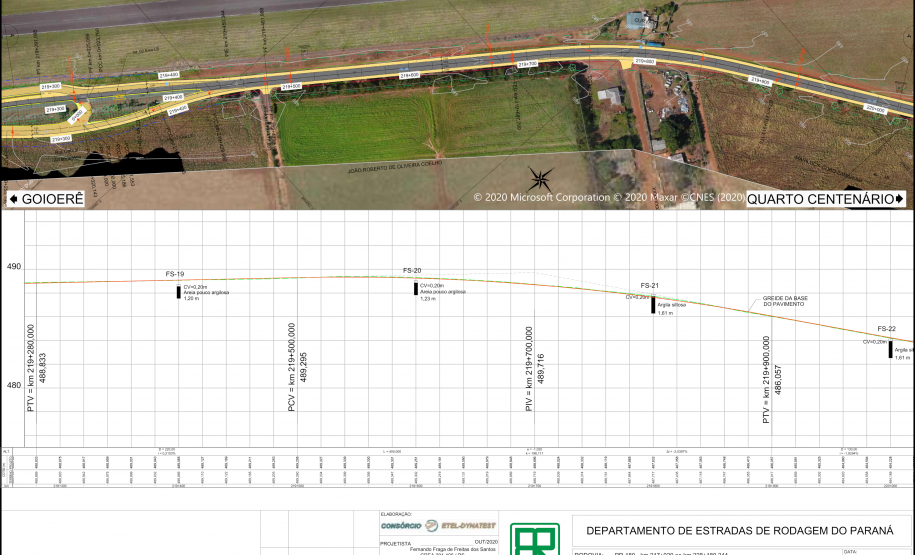The width and height of the screenshot is (915, 555).
Task: Select depth value 1,23 m under FS-20
Action: pos(428,298)
